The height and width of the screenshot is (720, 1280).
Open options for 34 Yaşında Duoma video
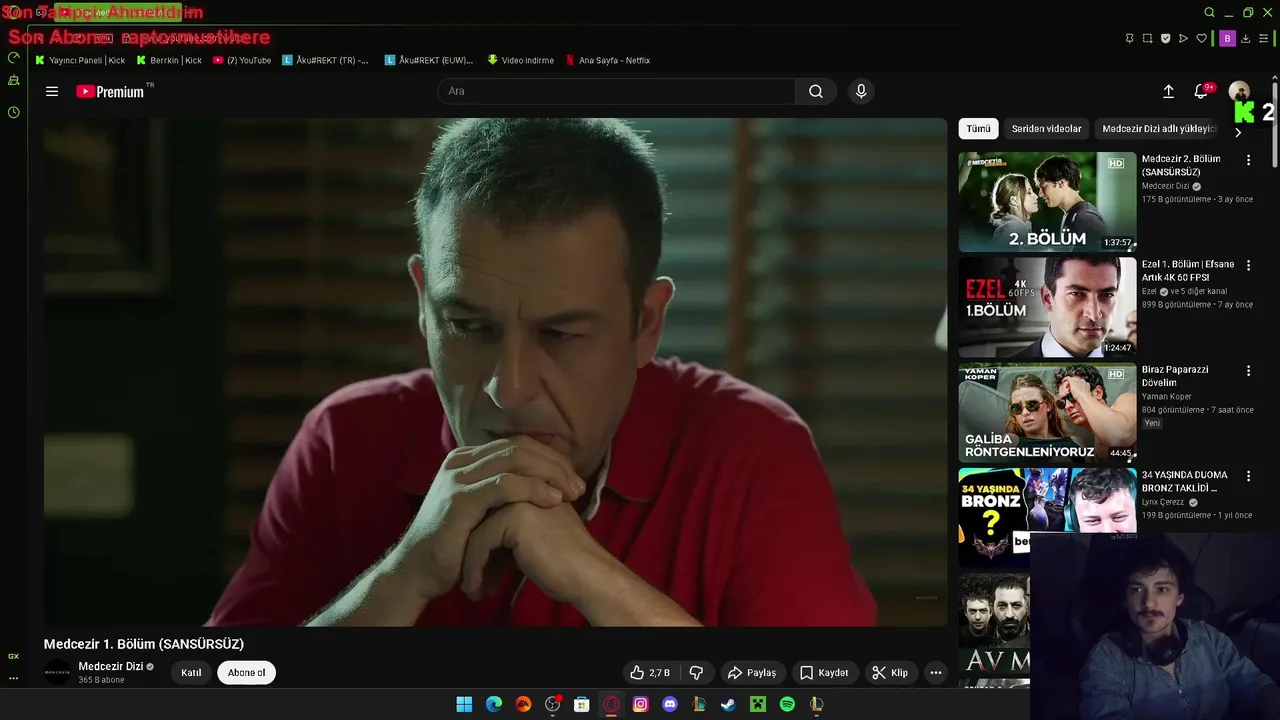tap(1248, 476)
